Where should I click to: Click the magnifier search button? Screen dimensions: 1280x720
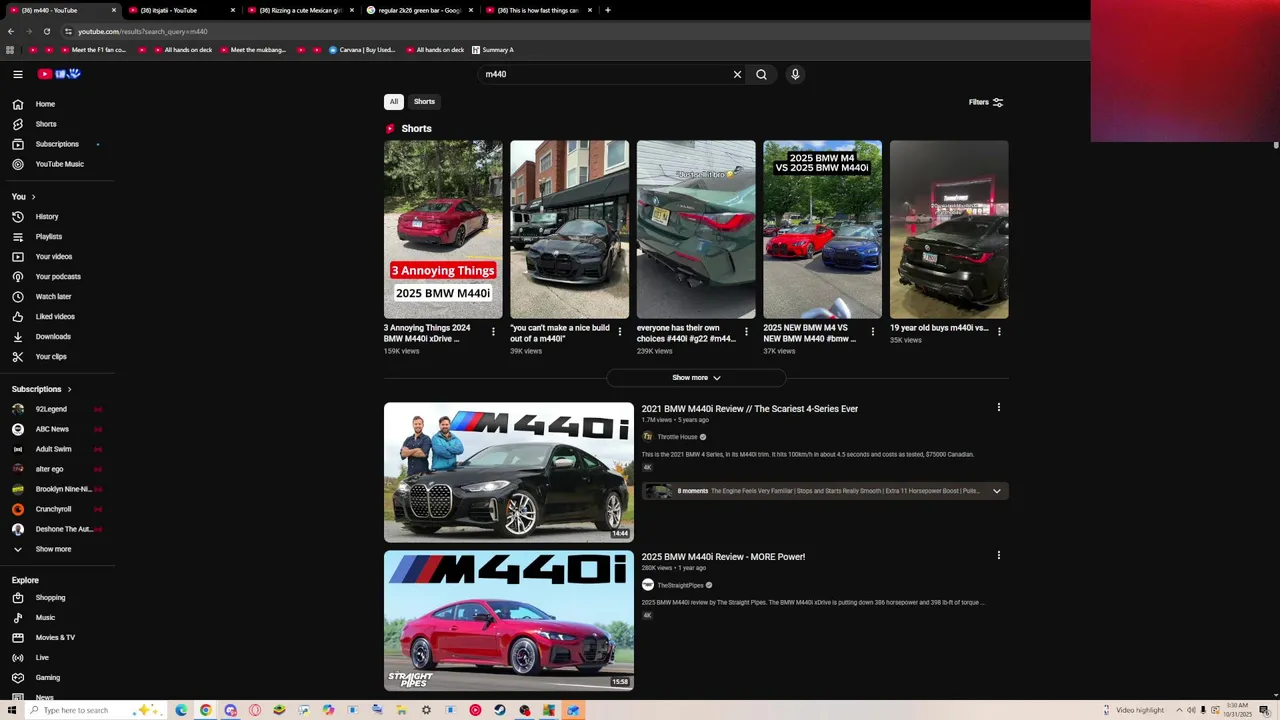[x=761, y=74]
